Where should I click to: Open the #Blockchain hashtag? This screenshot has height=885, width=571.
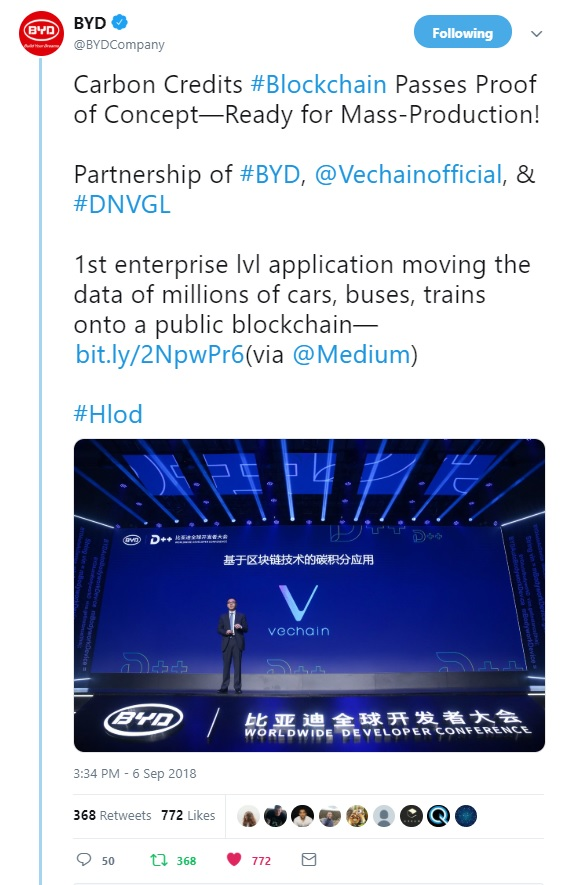318,85
